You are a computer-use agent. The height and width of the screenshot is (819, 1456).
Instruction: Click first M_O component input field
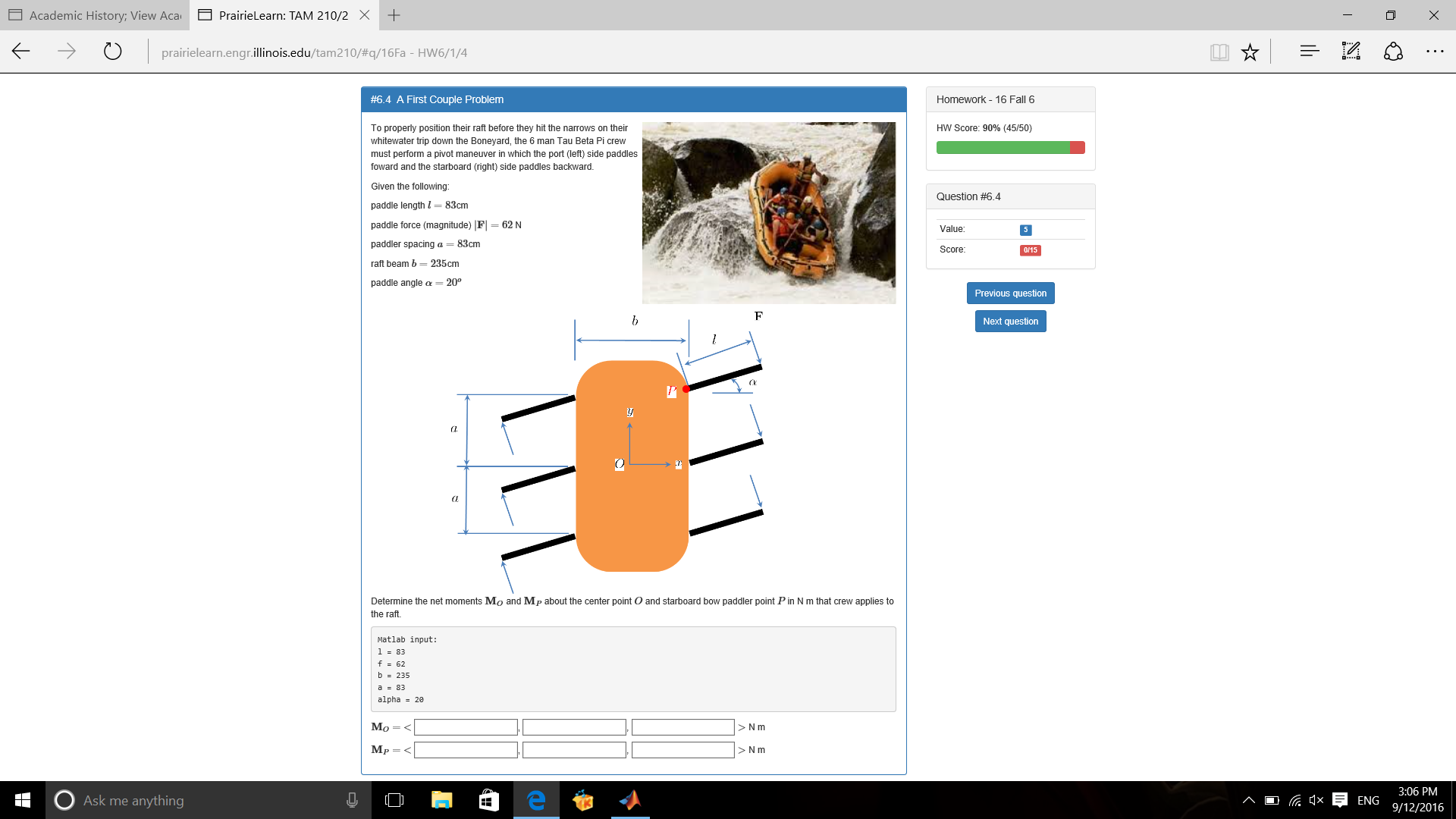[466, 727]
